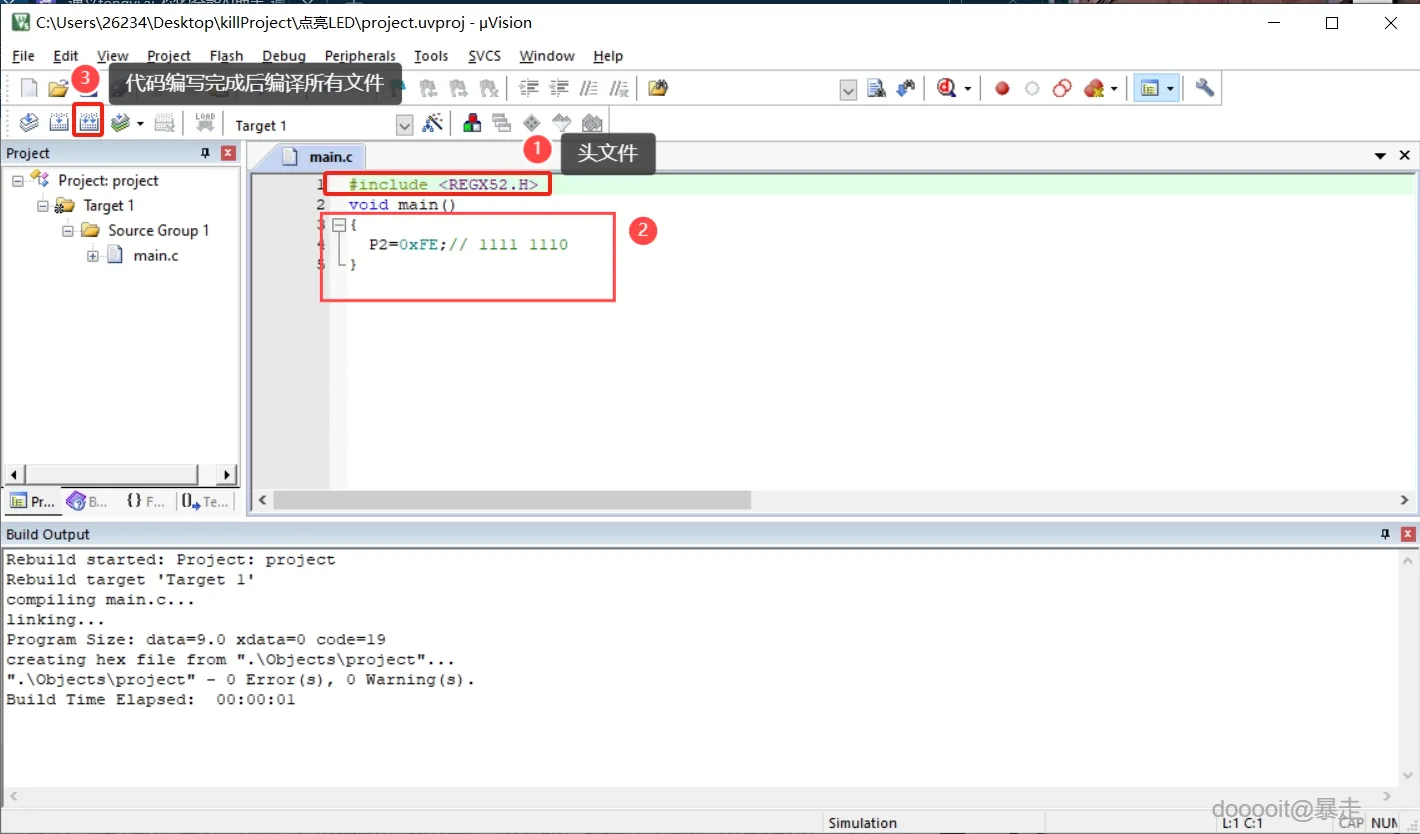Close the main.c editor tab
Screen dimensions: 1420x834
coord(1405,156)
